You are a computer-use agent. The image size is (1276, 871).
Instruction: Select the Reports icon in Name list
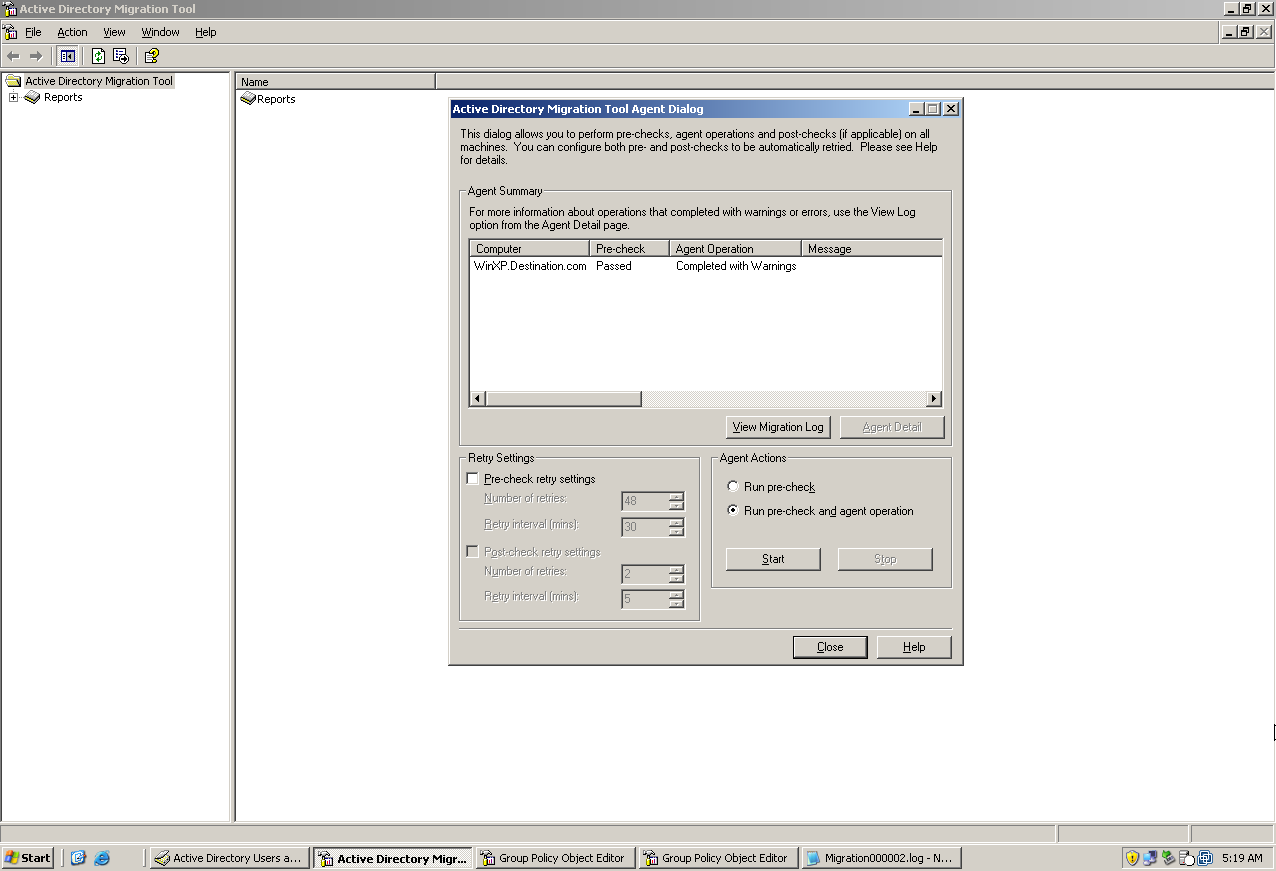tap(248, 99)
